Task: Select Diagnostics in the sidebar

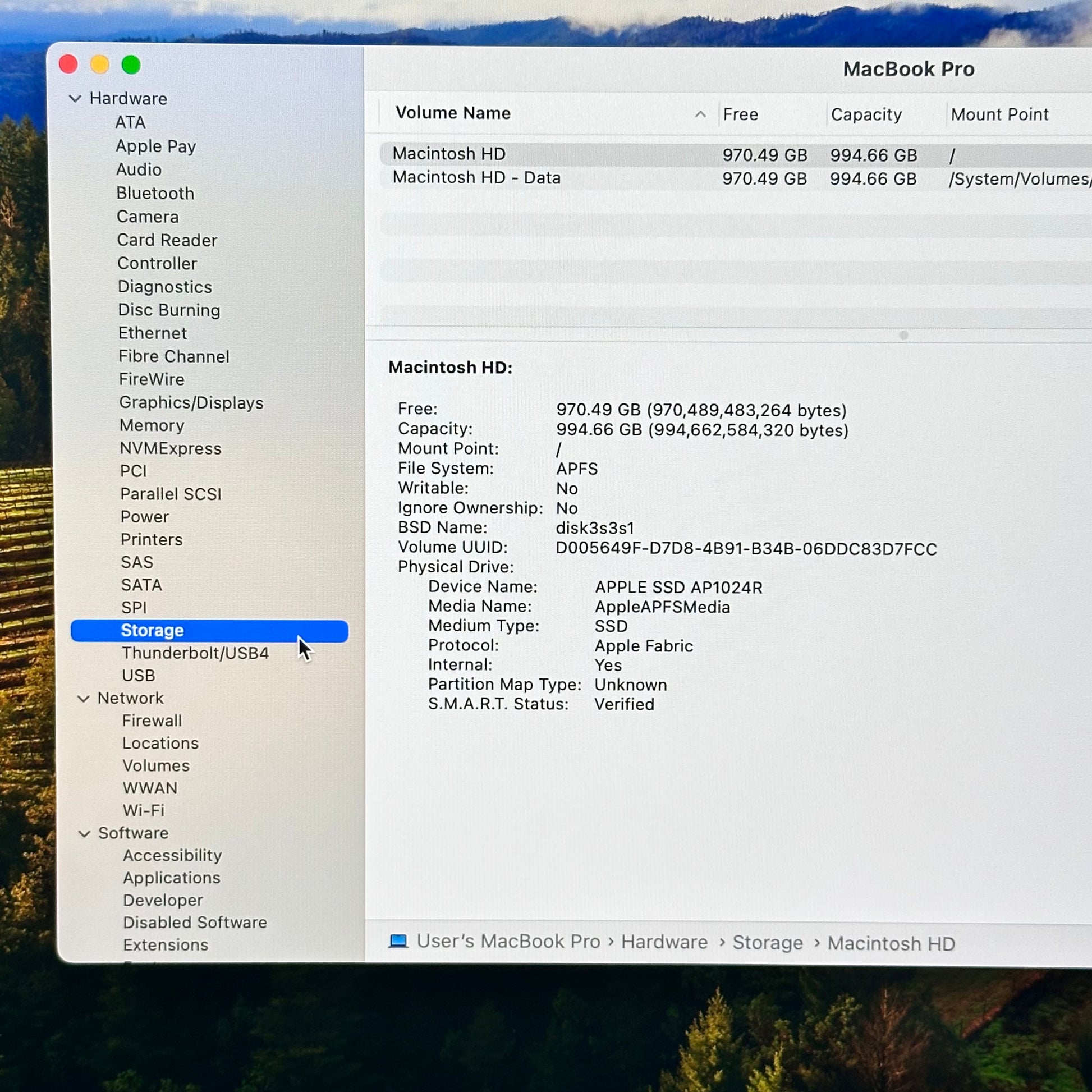Action: click(165, 287)
